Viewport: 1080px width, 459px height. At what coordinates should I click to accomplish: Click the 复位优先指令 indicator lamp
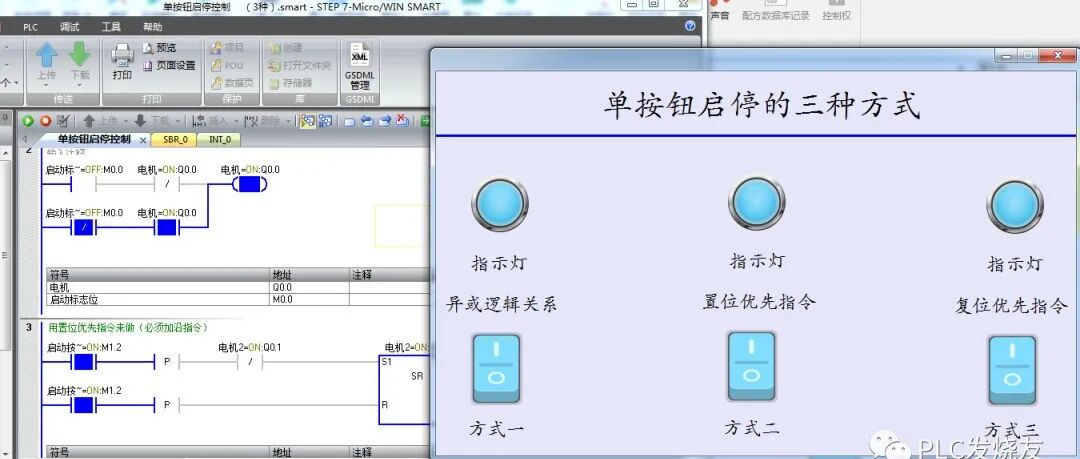1015,206
